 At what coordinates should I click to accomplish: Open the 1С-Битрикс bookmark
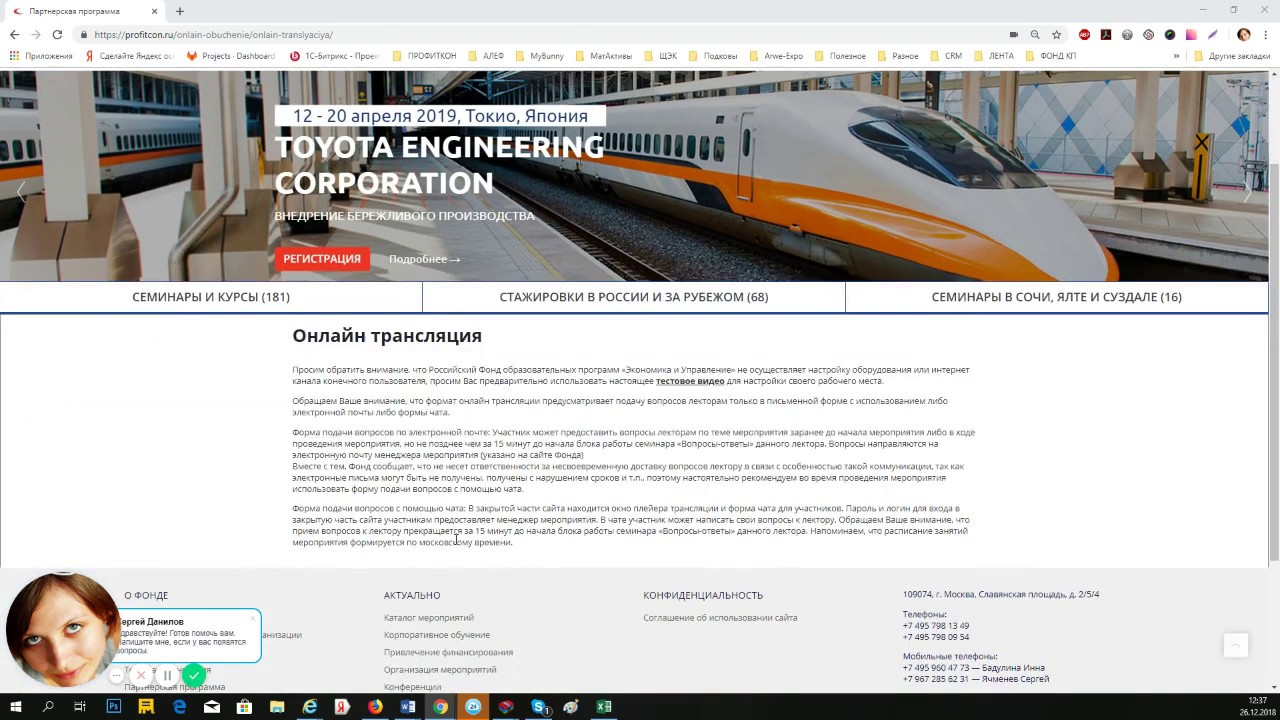click(x=334, y=56)
